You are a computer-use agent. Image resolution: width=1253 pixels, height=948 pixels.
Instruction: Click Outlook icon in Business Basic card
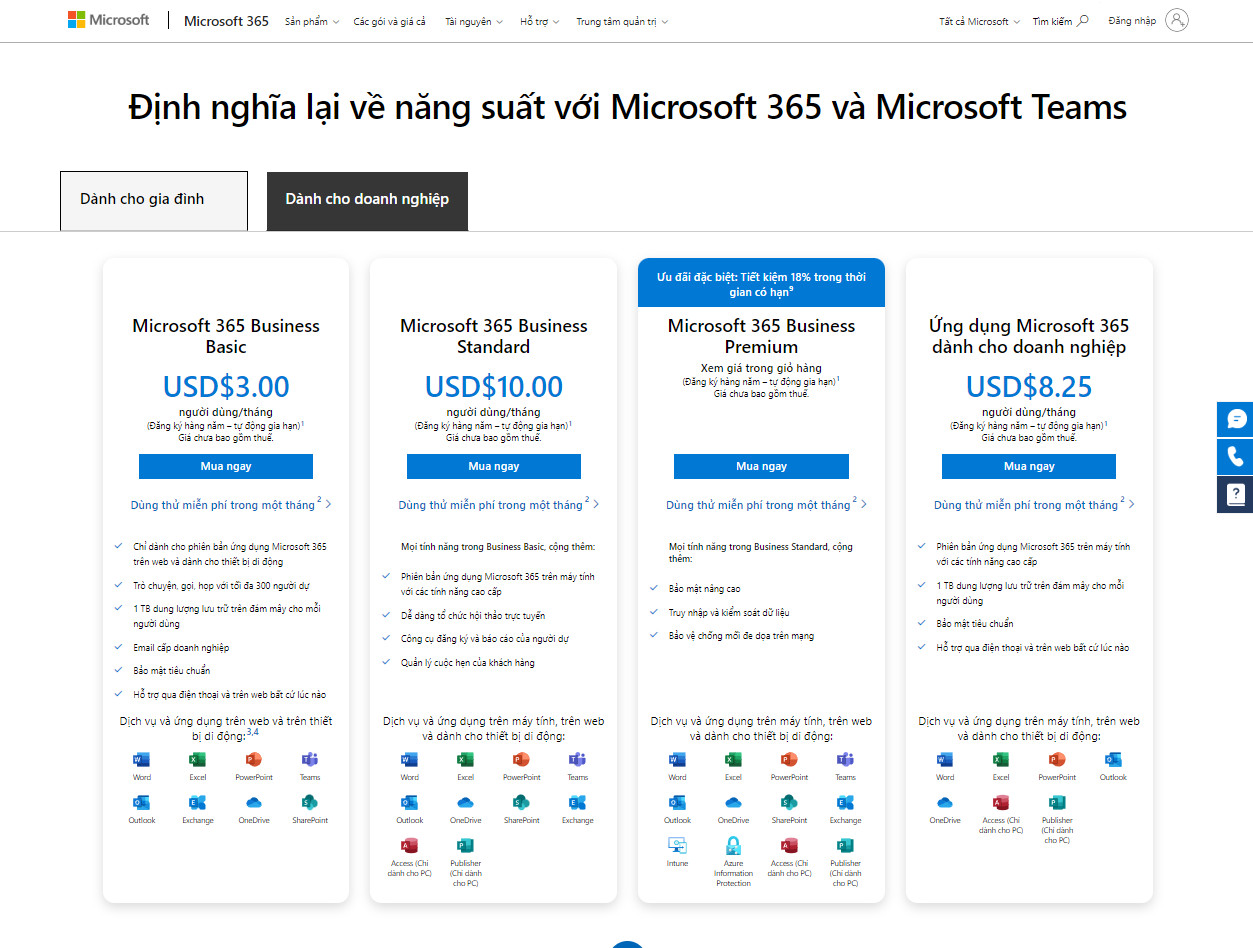pyautogui.click(x=141, y=803)
